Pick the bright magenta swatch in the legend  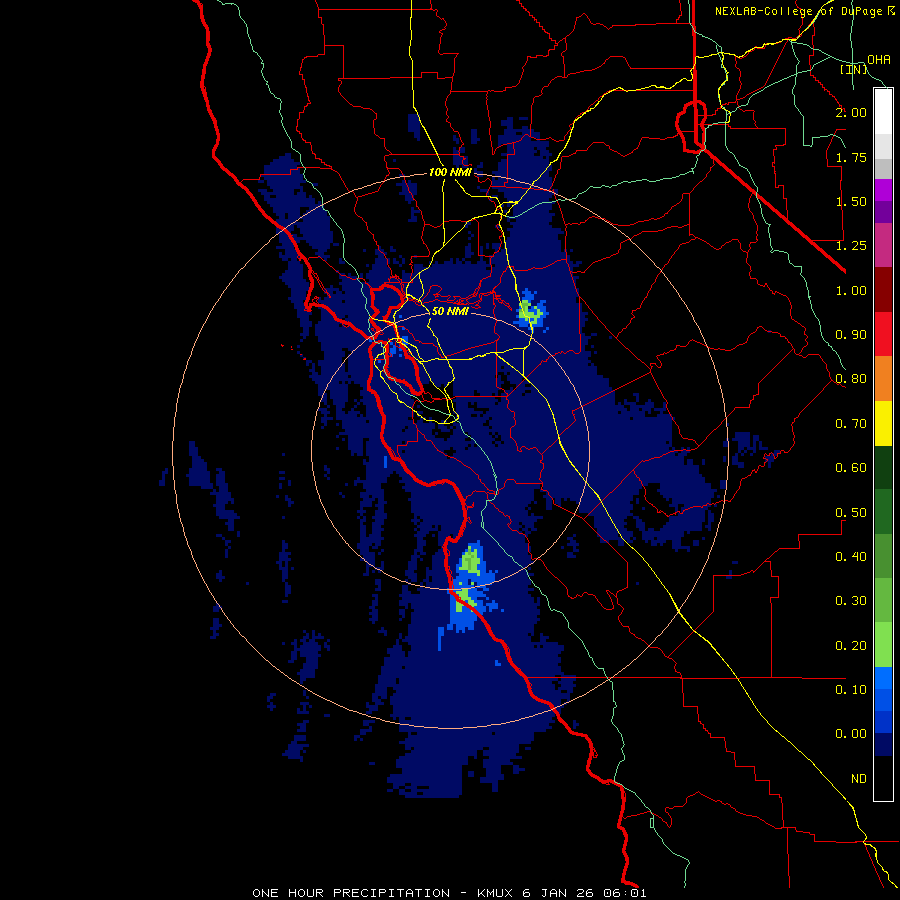[883, 190]
